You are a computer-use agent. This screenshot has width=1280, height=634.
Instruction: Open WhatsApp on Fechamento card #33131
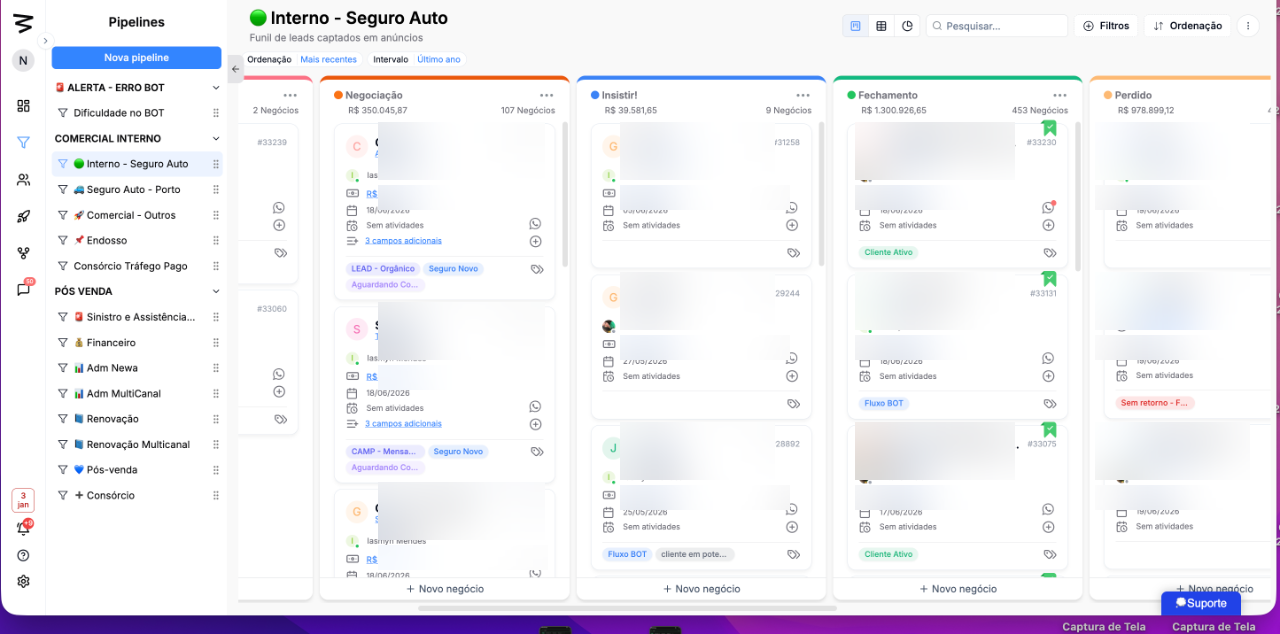1048,358
